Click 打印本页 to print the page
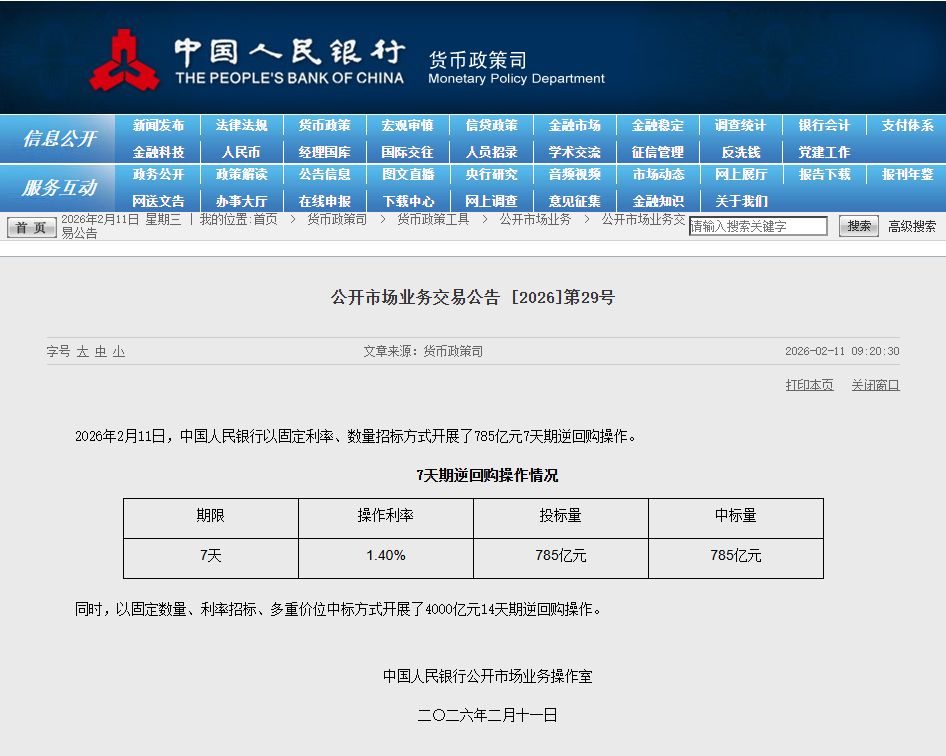The width and height of the screenshot is (946, 756). pos(809,385)
